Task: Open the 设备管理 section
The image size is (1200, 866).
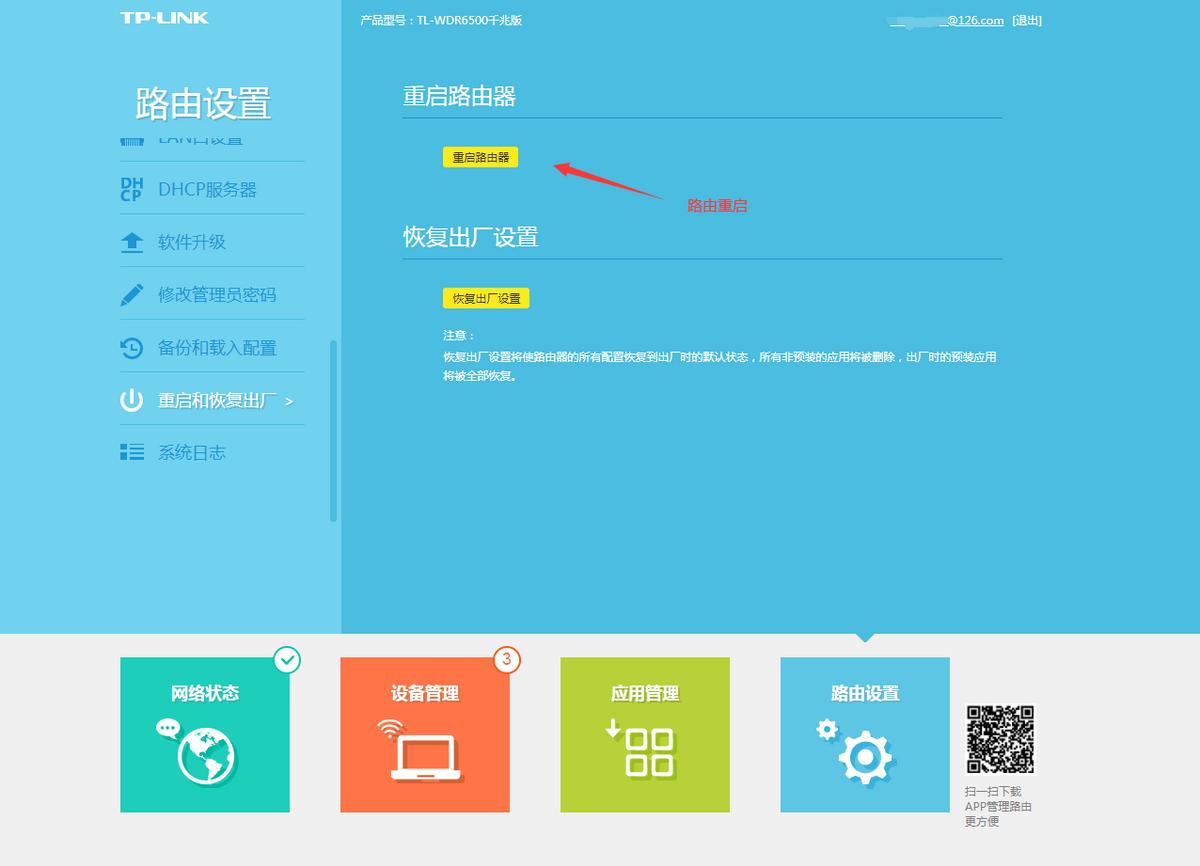Action: 424,735
